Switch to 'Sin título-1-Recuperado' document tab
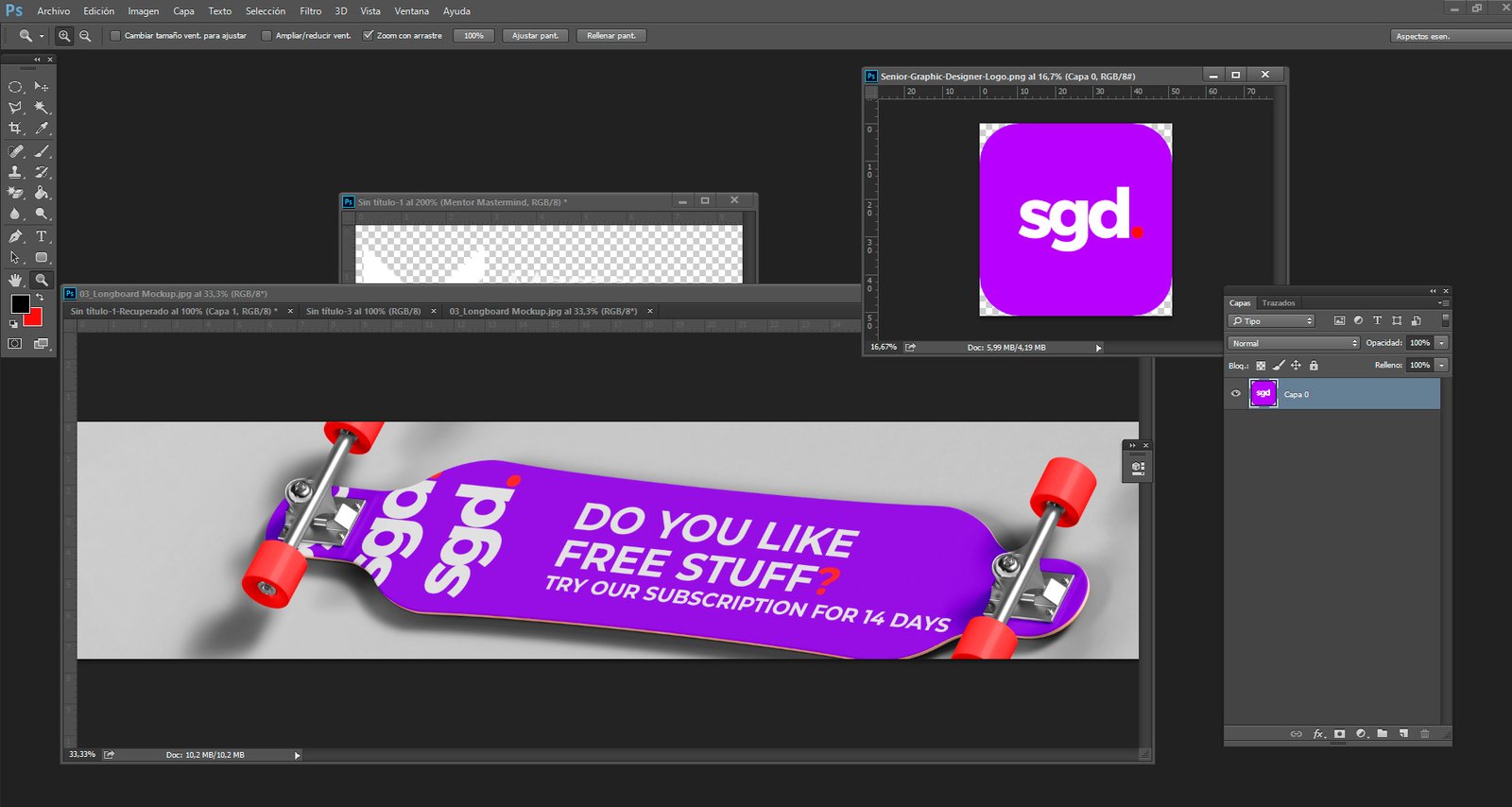The height and width of the screenshot is (807, 1512). (x=174, y=311)
